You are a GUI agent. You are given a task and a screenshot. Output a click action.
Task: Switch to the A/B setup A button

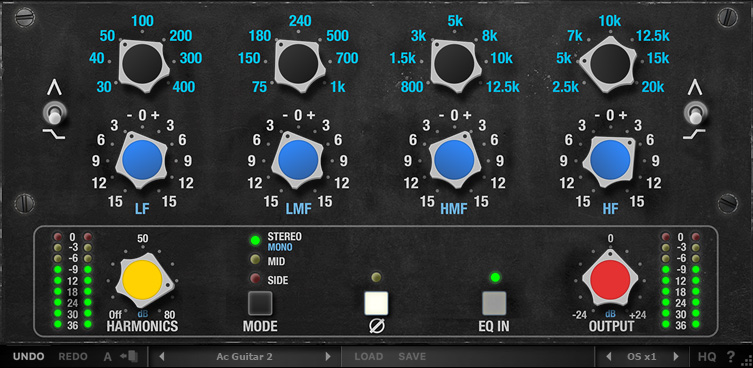coord(108,356)
